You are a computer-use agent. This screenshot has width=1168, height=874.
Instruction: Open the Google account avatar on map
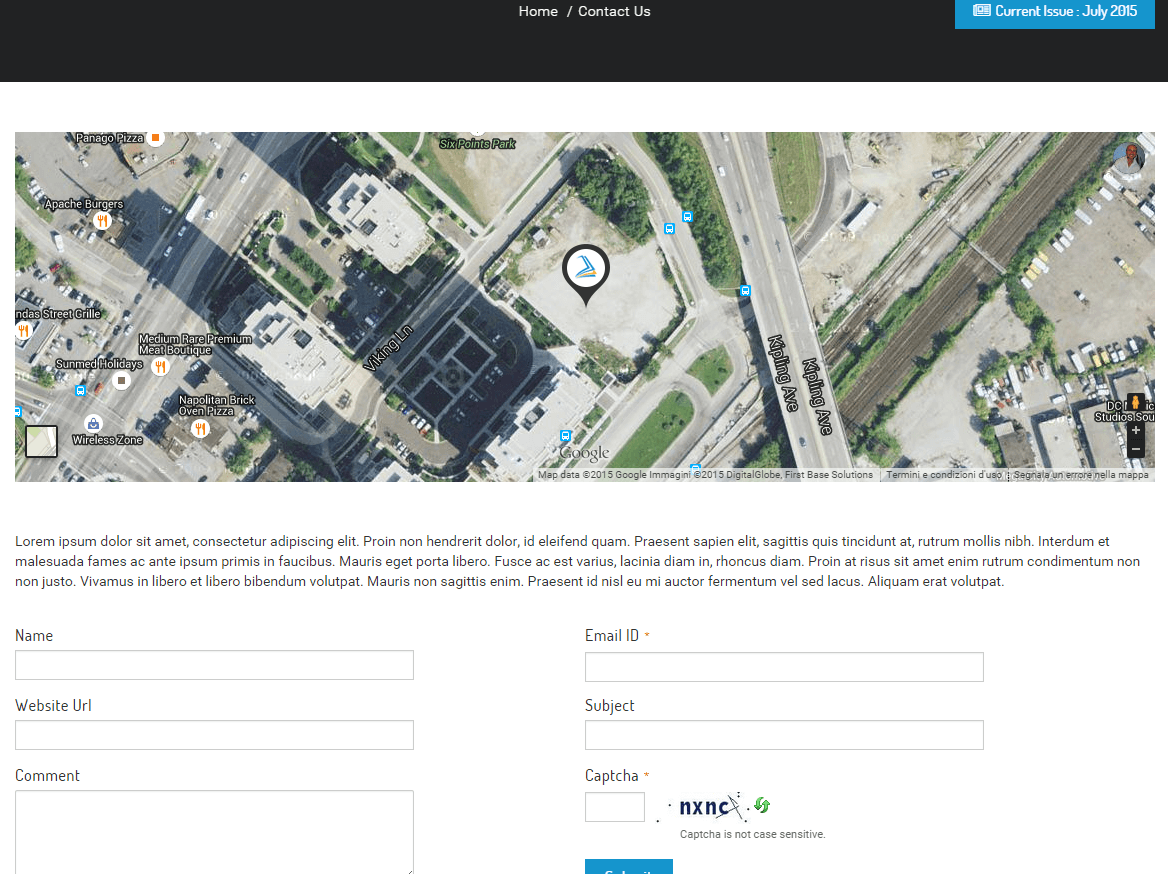tap(1129, 158)
